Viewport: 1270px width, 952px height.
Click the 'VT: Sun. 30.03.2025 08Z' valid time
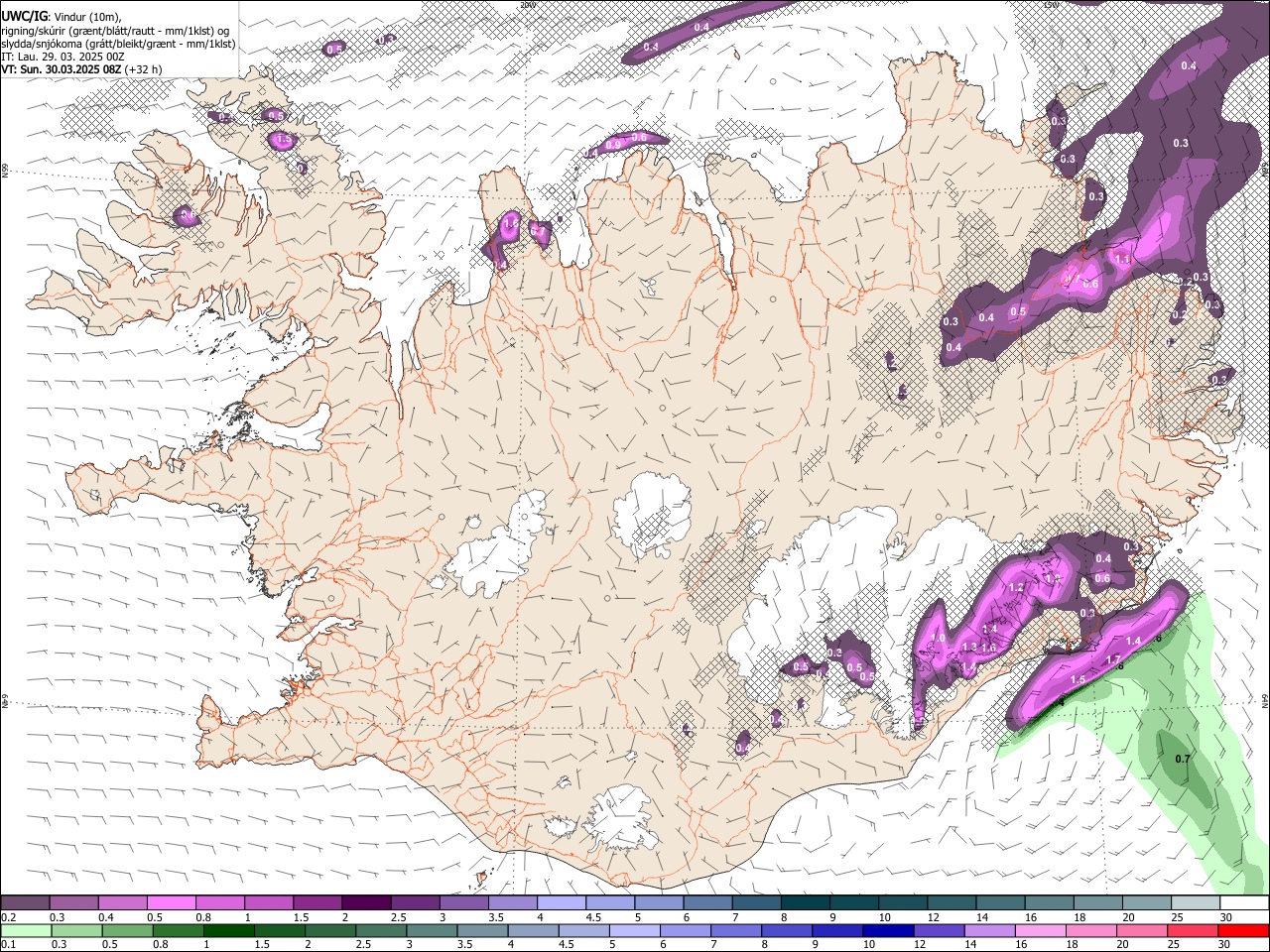click(x=62, y=69)
